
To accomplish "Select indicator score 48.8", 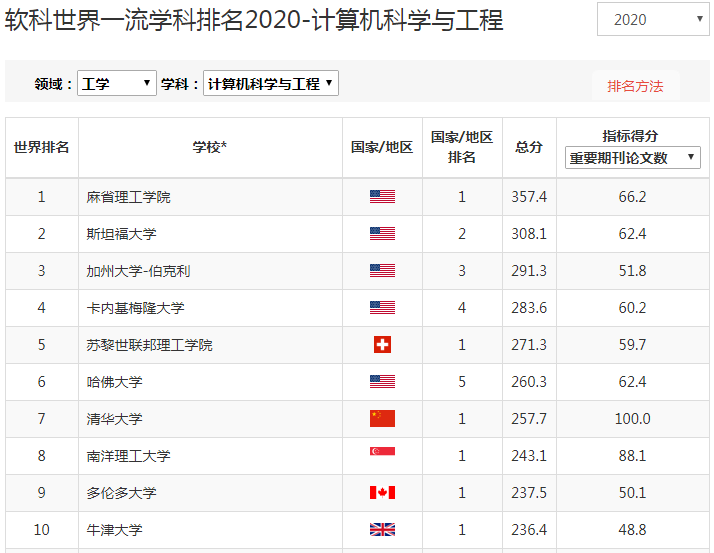I will coord(632,529).
